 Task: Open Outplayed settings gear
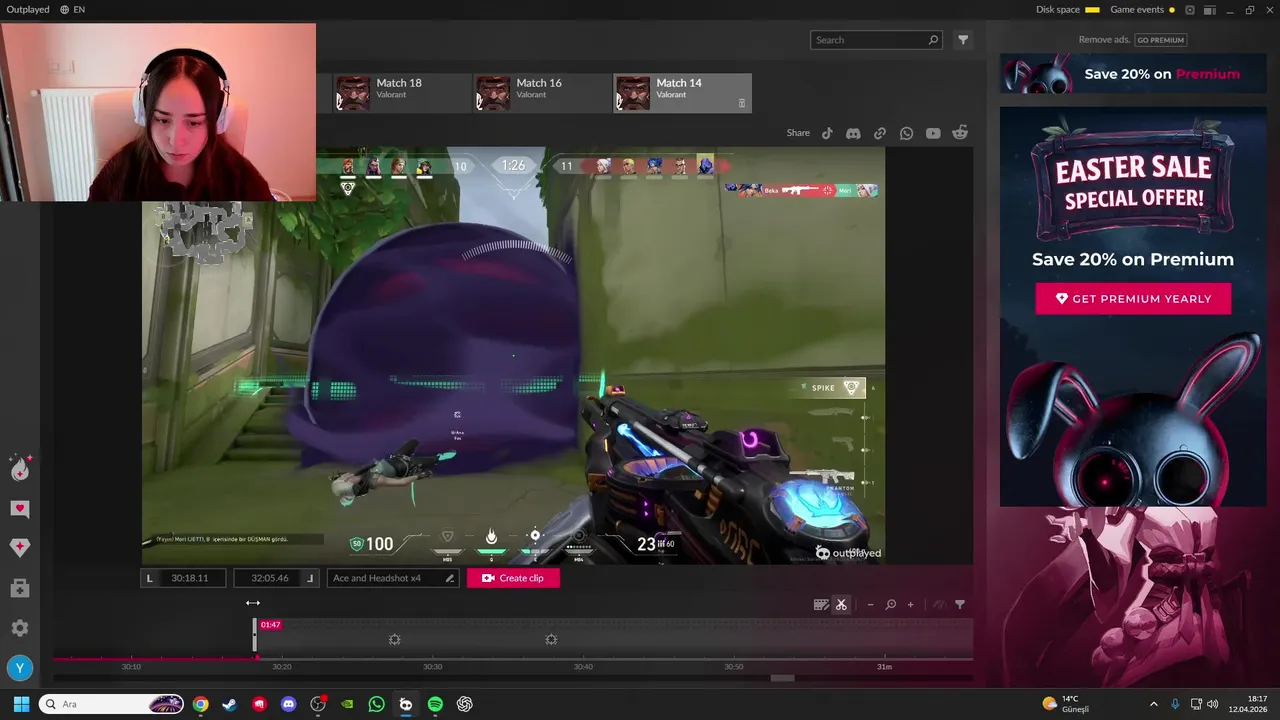(20, 628)
